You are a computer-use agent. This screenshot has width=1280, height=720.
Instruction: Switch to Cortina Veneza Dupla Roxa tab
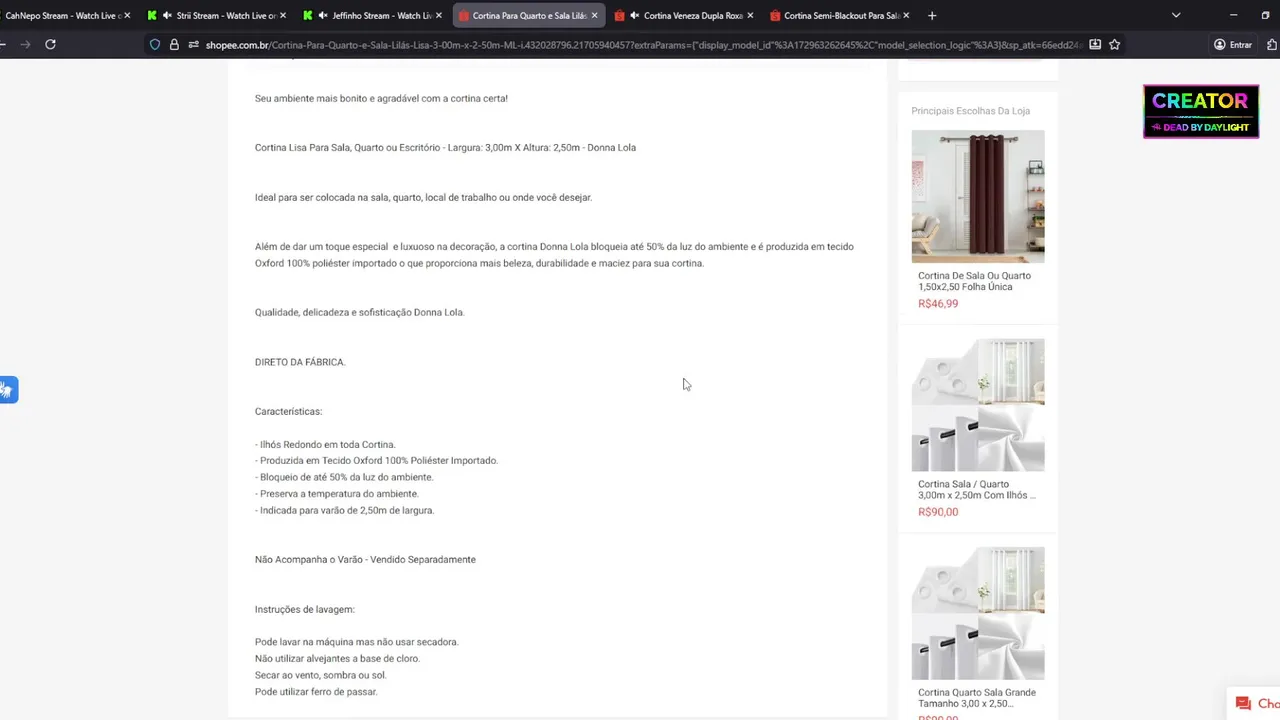pos(683,15)
